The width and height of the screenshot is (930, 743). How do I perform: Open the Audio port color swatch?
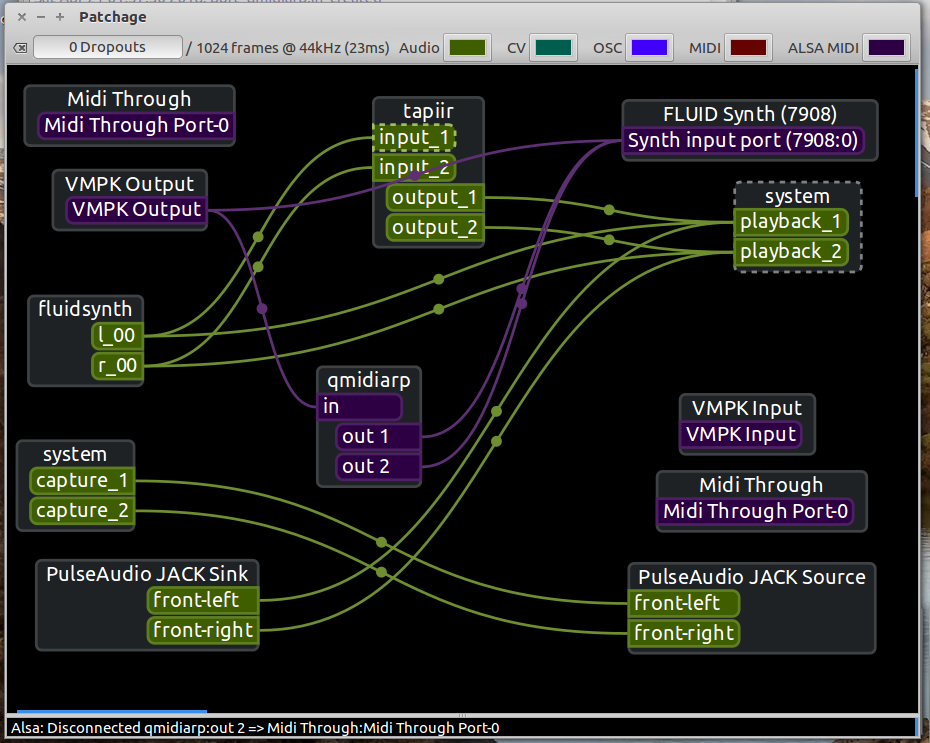pos(467,48)
